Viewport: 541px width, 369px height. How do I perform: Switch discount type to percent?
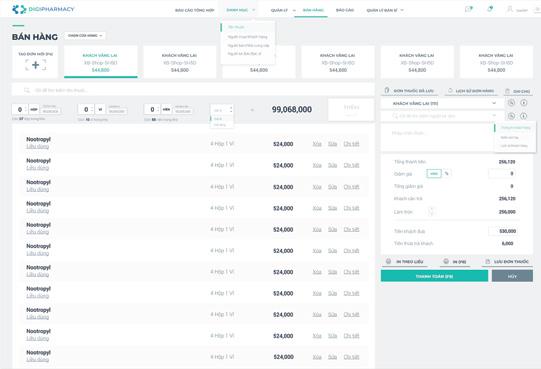pos(446,173)
